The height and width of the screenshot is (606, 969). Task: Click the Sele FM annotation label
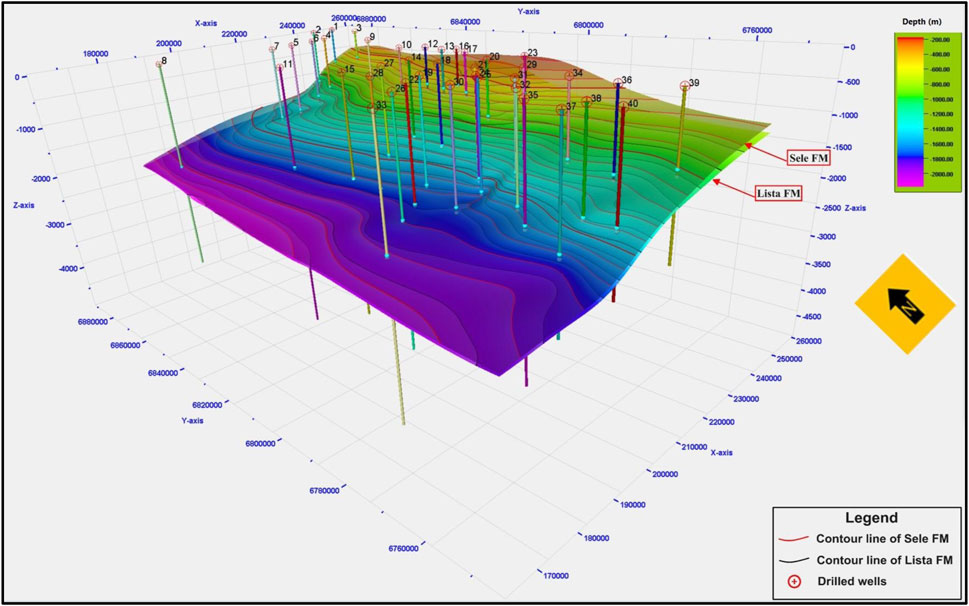coord(808,158)
